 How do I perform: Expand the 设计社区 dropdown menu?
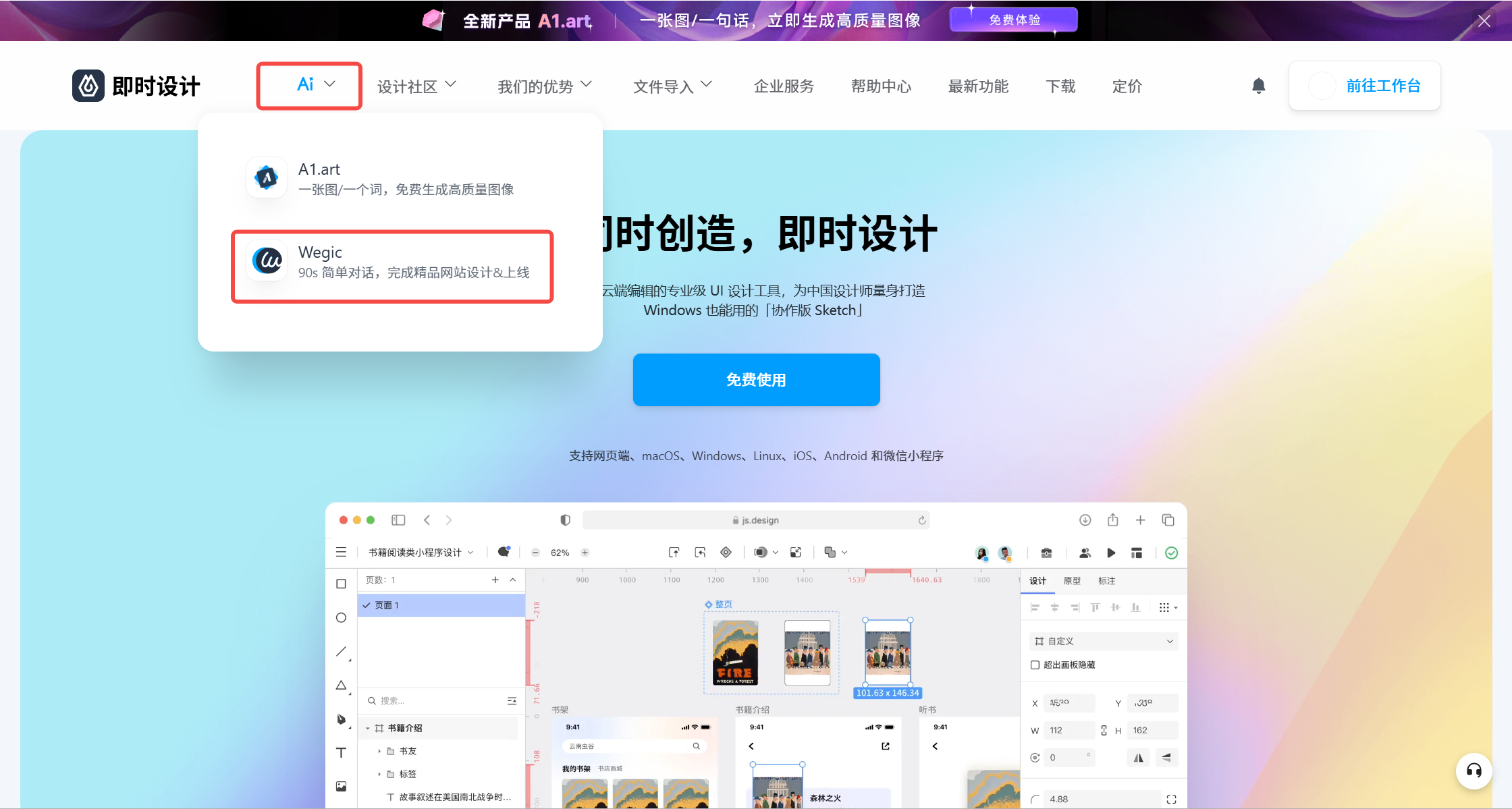pyautogui.click(x=416, y=86)
